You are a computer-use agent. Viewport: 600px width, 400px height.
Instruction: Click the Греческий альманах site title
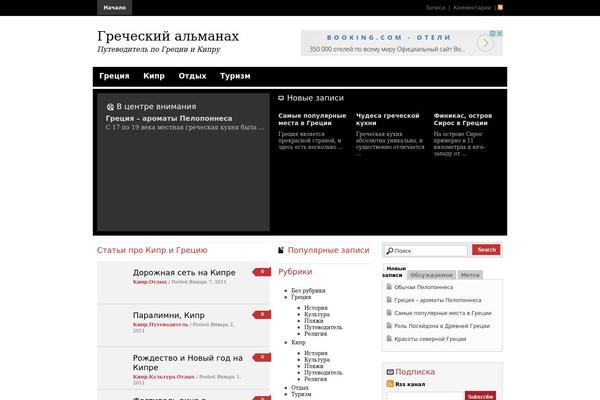tap(168, 36)
